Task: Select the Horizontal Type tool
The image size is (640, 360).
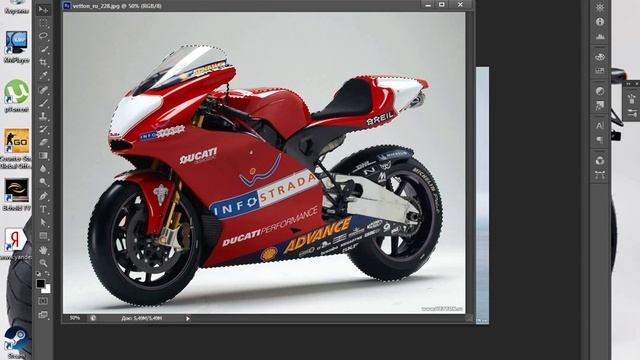Action: click(x=43, y=209)
